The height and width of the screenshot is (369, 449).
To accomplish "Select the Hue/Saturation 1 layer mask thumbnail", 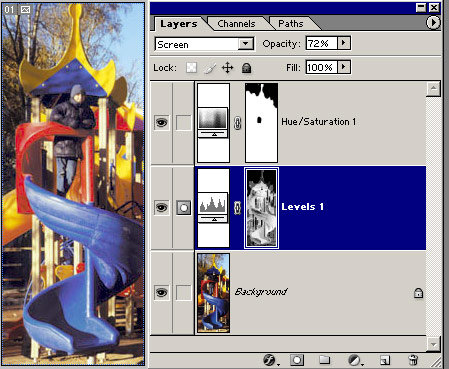I will [261, 123].
